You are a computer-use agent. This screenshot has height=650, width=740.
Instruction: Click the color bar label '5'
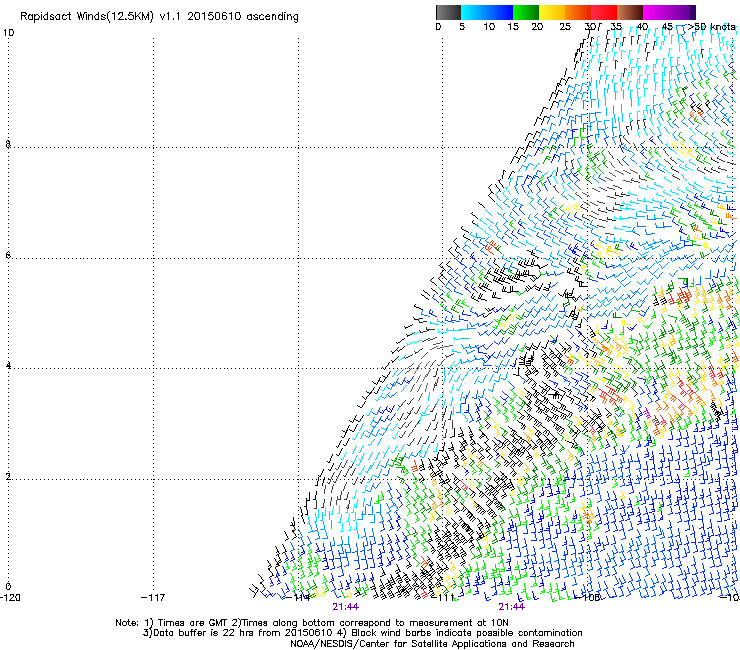click(x=462, y=27)
